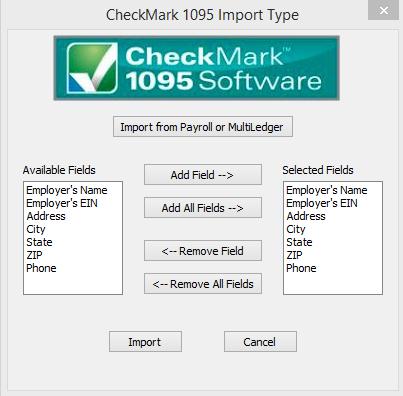403x396 pixels.
Task: Select Address in Available Fields list
Action: [x=46, y=216]
